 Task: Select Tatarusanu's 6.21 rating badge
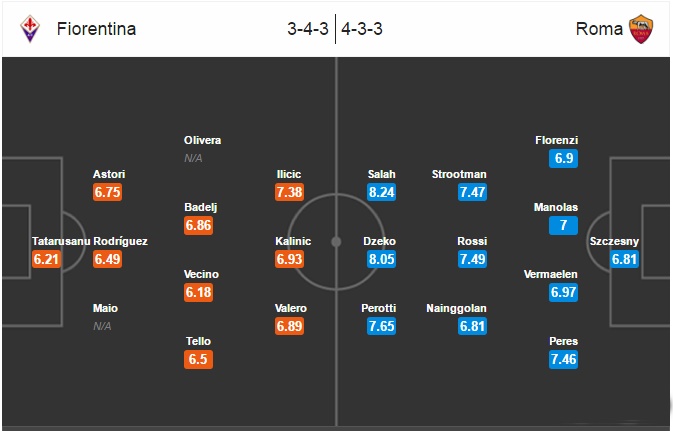[x=46, y=259]
